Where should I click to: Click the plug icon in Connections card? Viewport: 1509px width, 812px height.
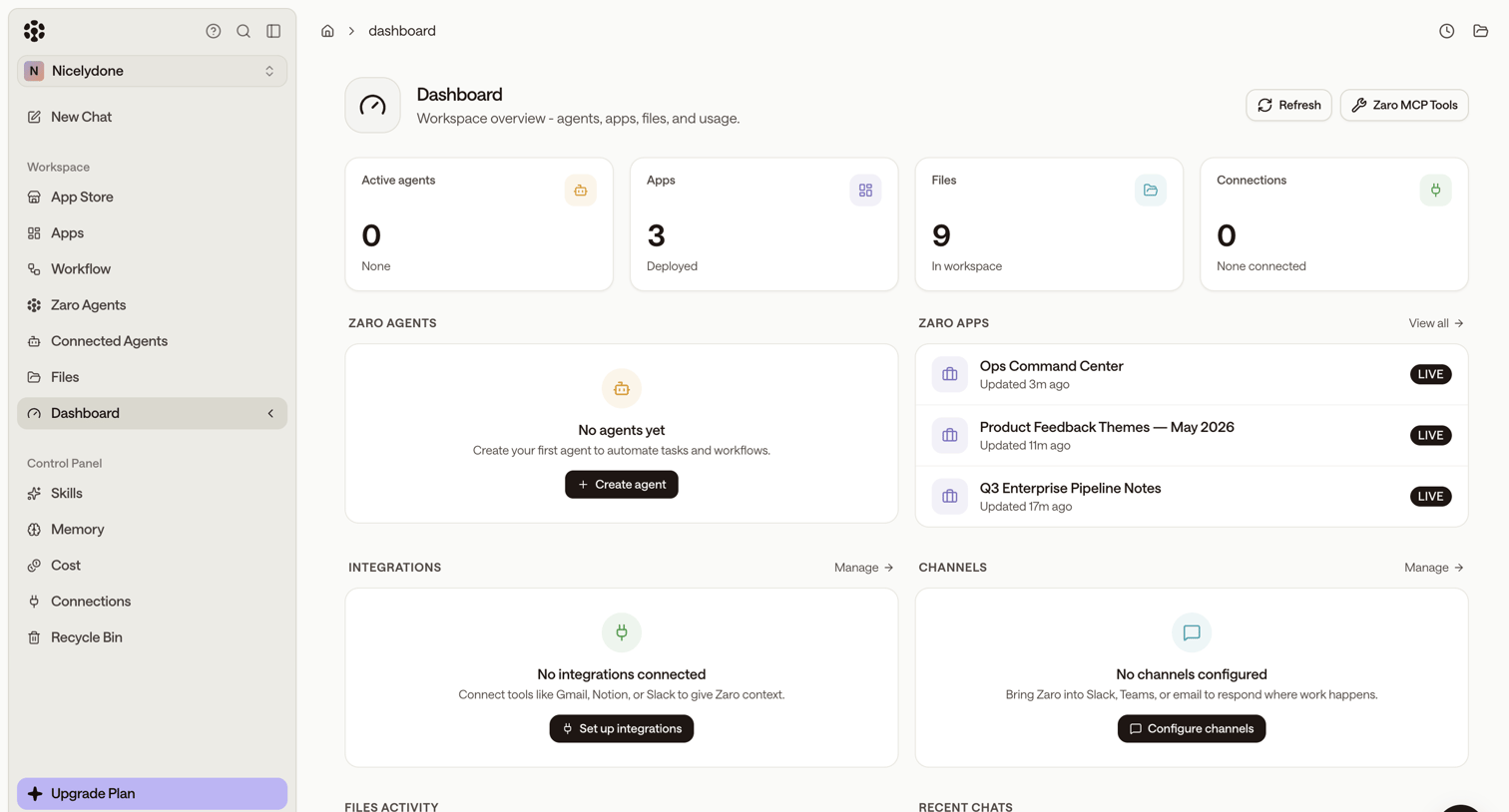(1435, 191)
